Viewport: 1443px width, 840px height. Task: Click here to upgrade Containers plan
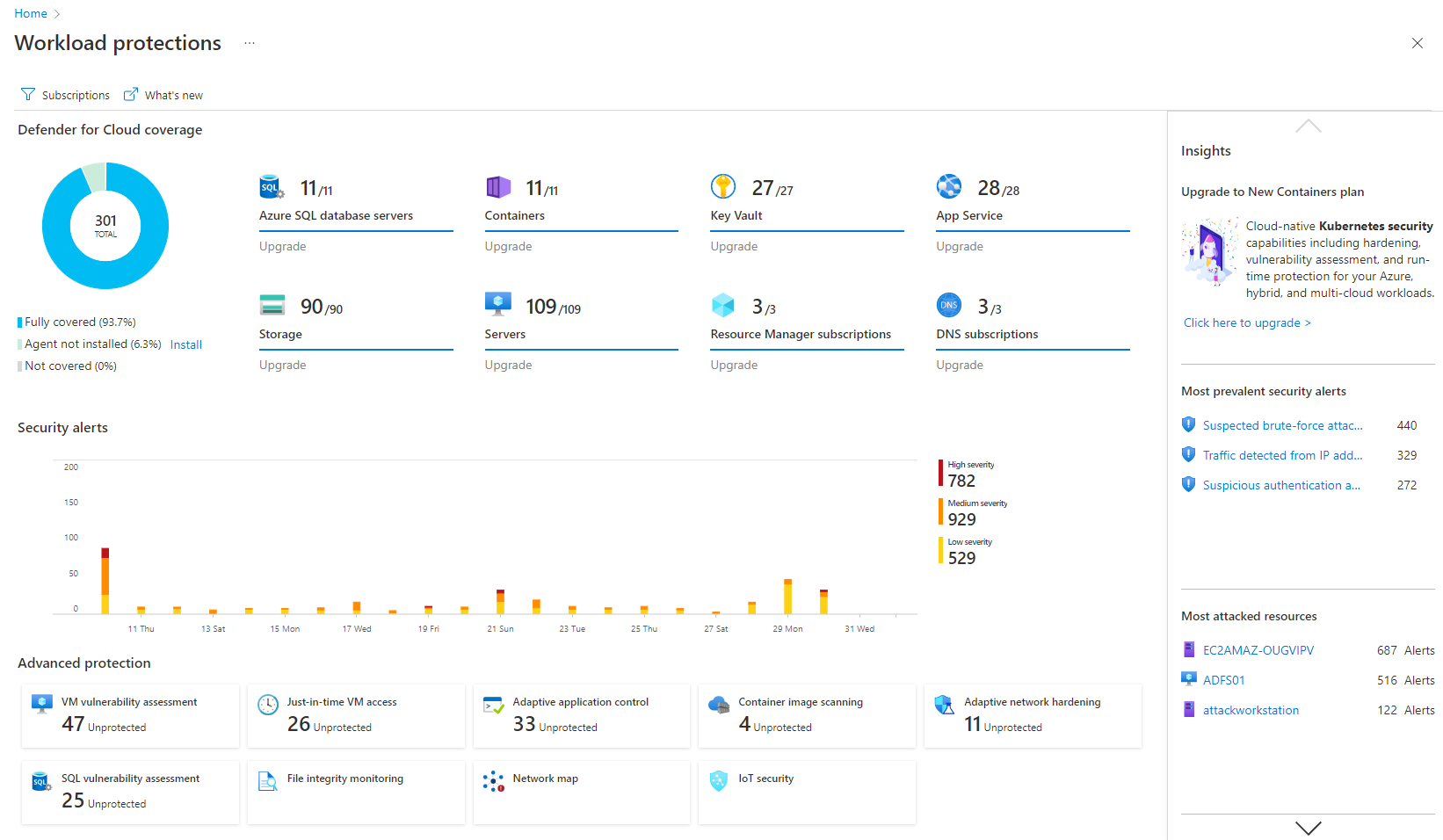(x=1246, y=322)
